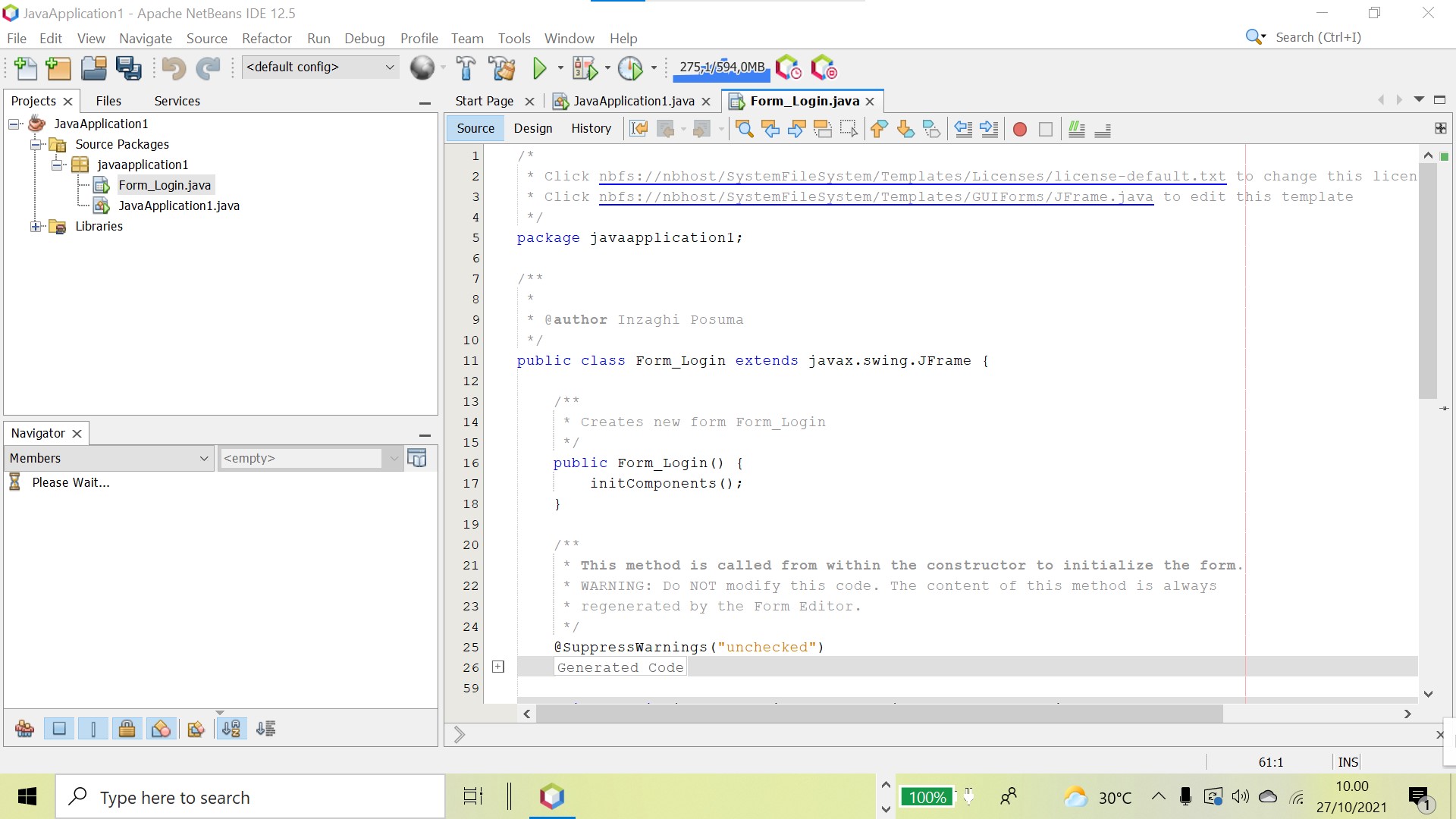1456x819 pixels.
Task: Click the Save All icon
Action: tap(128, 68)
